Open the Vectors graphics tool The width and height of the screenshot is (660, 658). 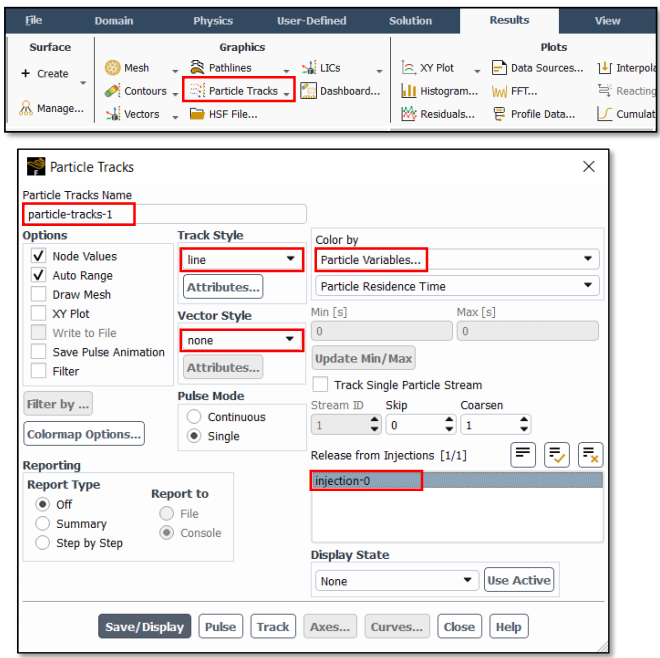[132, 114]
